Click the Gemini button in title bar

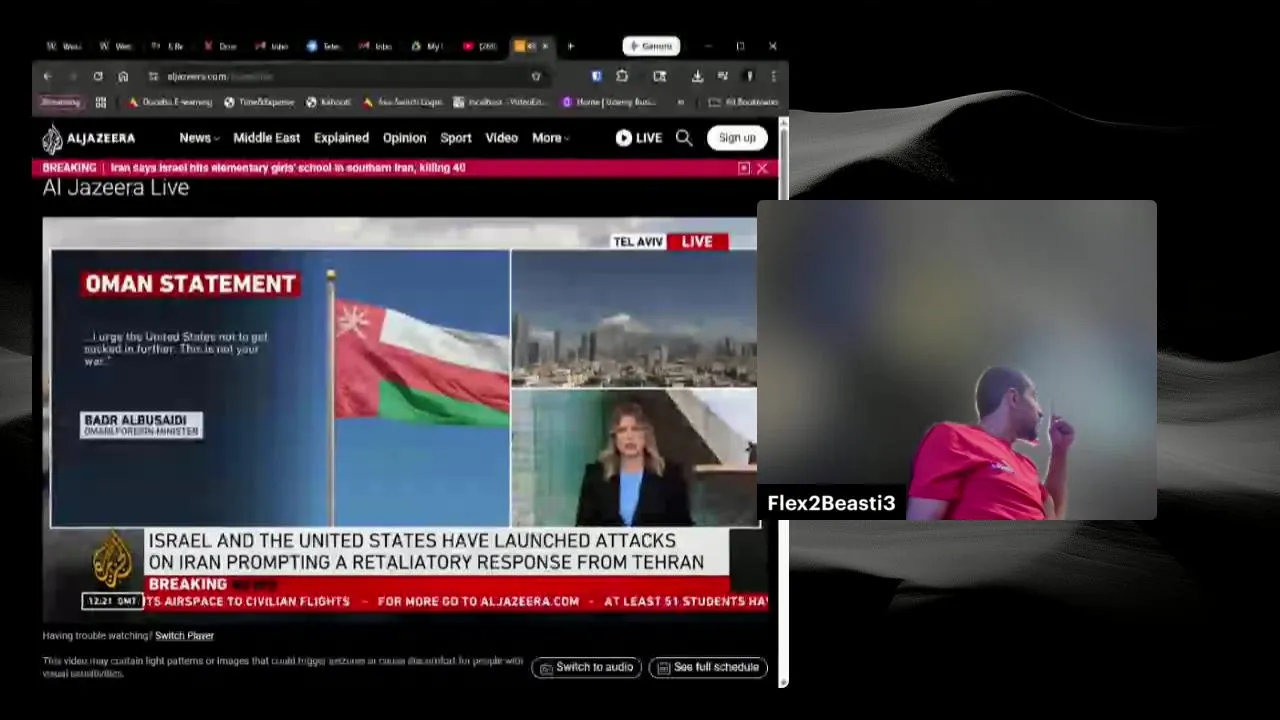click(651, 46)
